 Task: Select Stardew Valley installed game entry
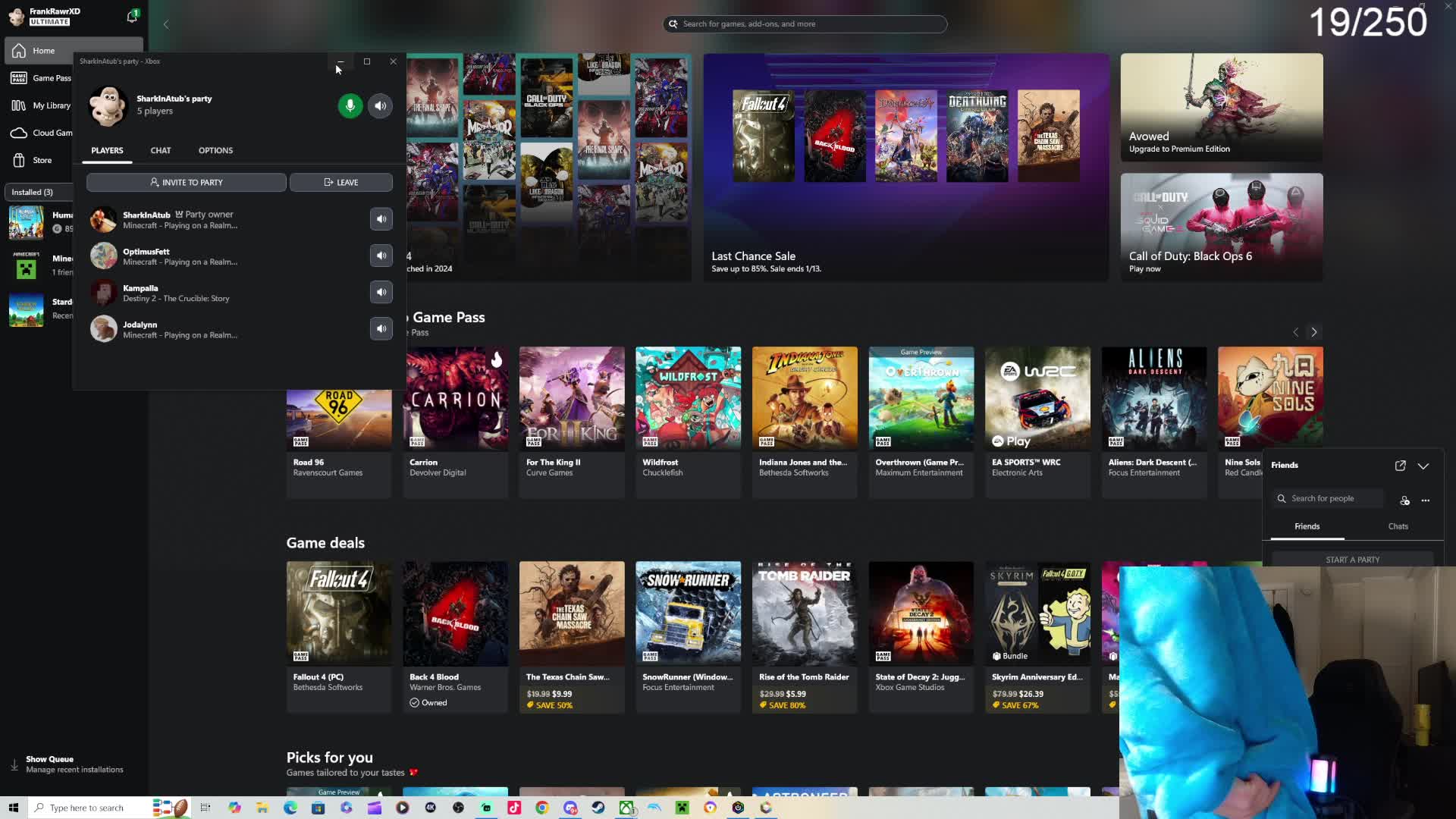[39, 309]
